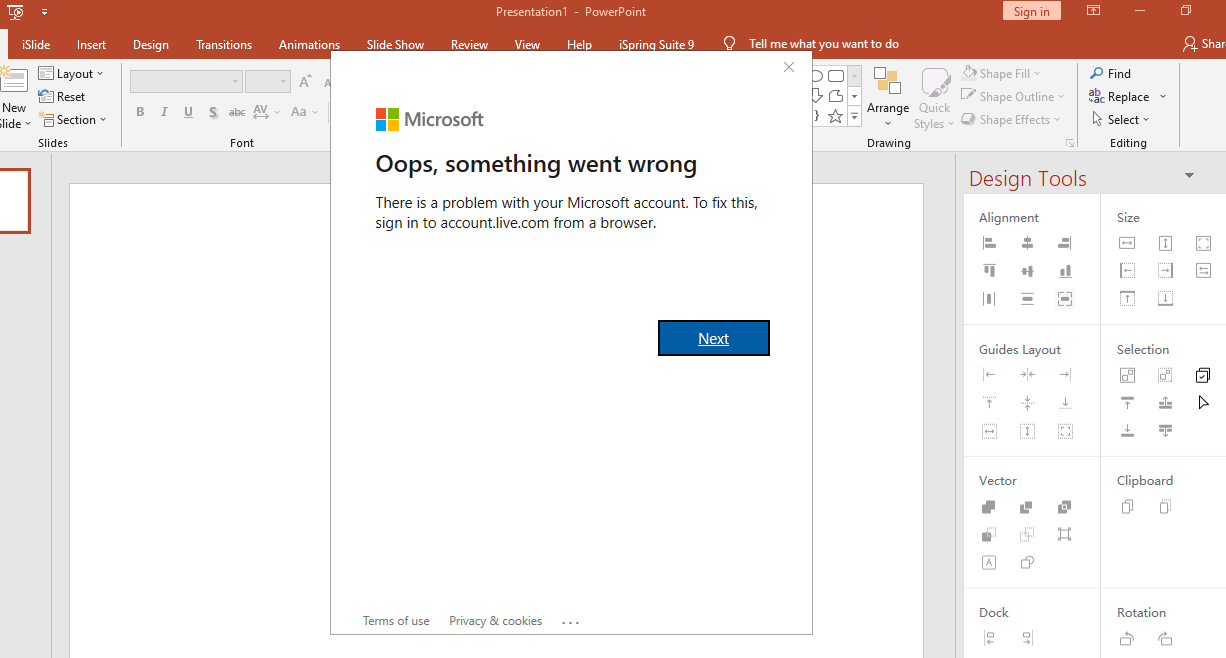
Task: Click the Sign in button in title bar
Action: tap(1031, 11)
